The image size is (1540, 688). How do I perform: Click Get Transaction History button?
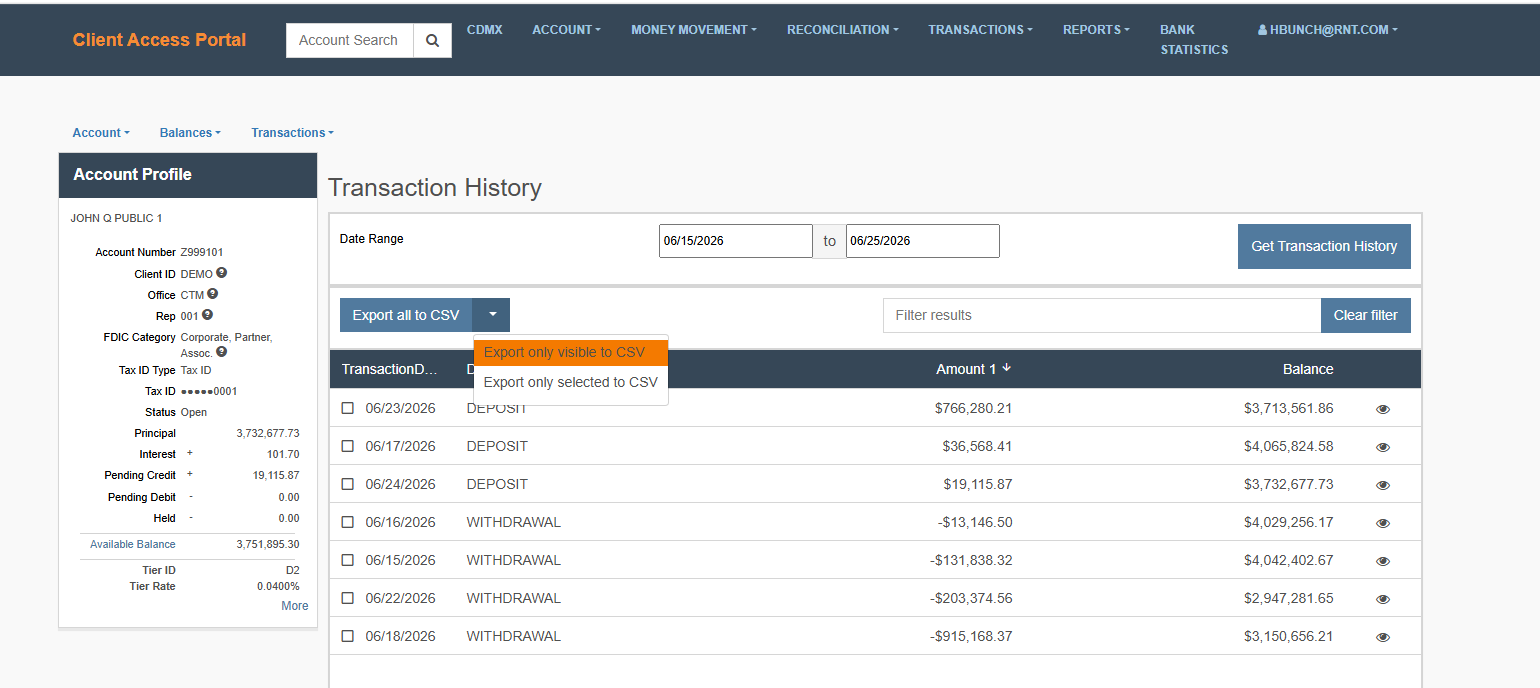[x=1324, y=246]
